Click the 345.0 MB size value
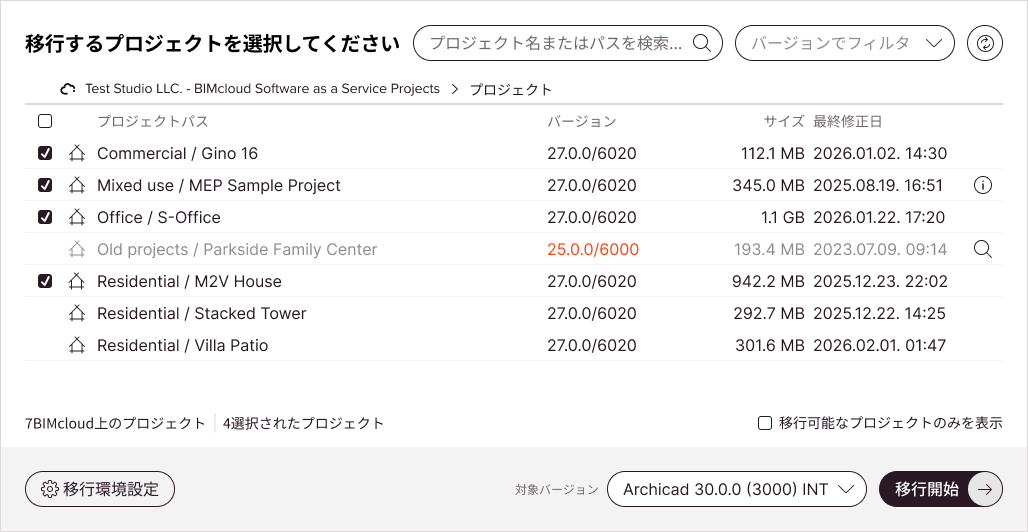Screen dimensions: 1028x532 click(768, 186)
